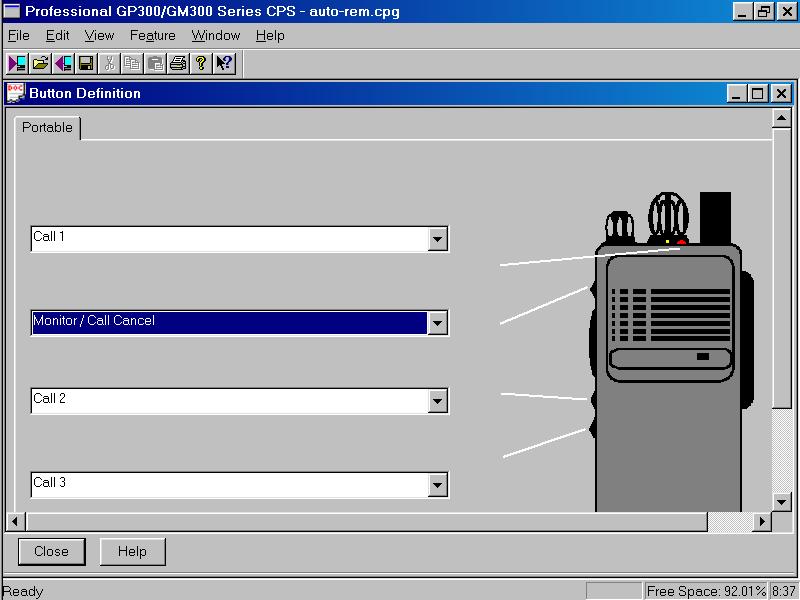Click the horizontal scrollbar right arrow
The height and width of the screenshot is (600, 800).
click(762, 521)
